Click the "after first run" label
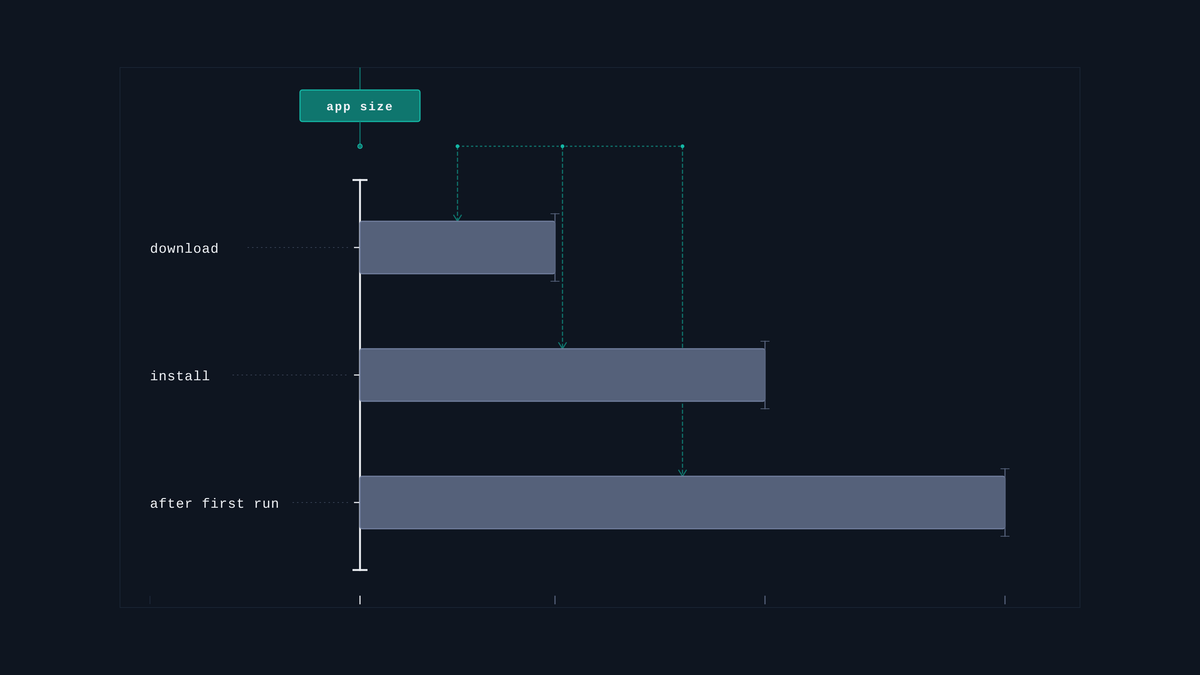Image resolution: width=1200 pixels, height=675 pixels. [x=214, y=504]
